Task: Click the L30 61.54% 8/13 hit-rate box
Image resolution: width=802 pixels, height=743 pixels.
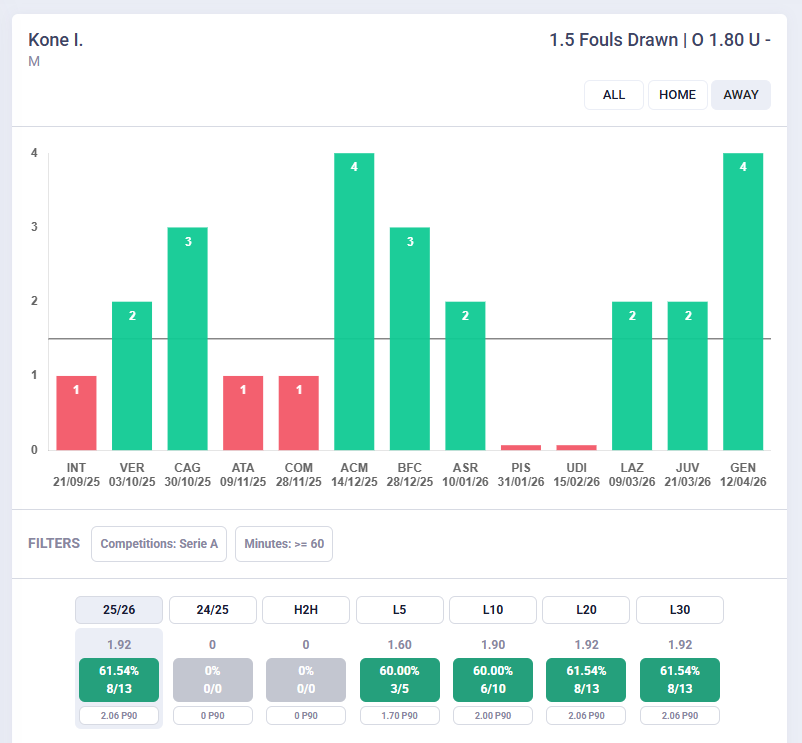Action: 680,680
